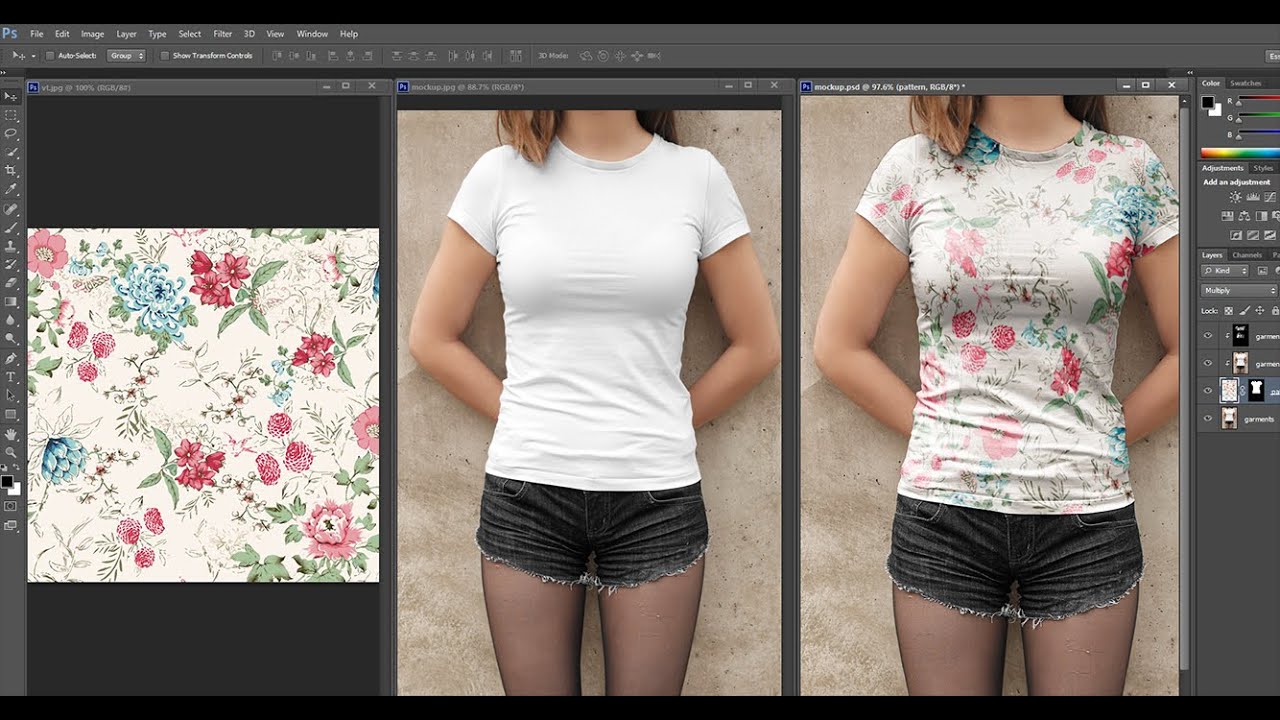Select the Rectangle shape tool
1280x720 pixels.
(11, 413)
